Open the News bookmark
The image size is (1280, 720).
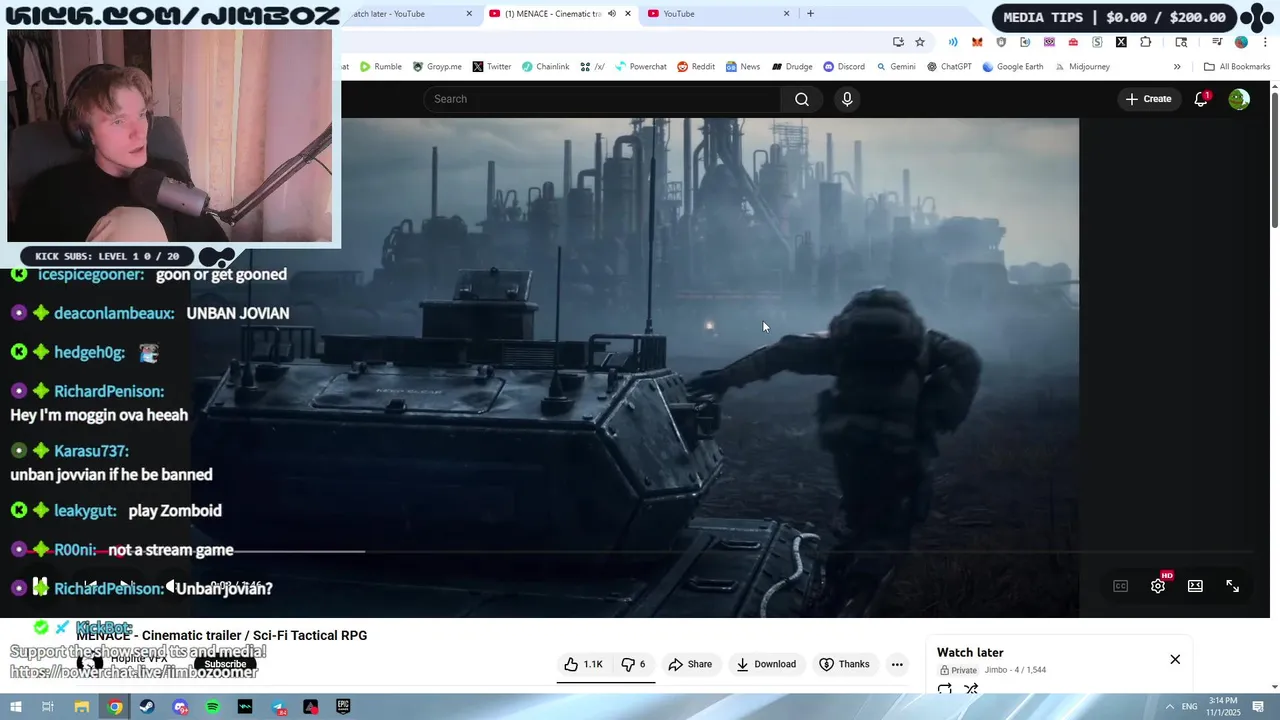[742, 67]
